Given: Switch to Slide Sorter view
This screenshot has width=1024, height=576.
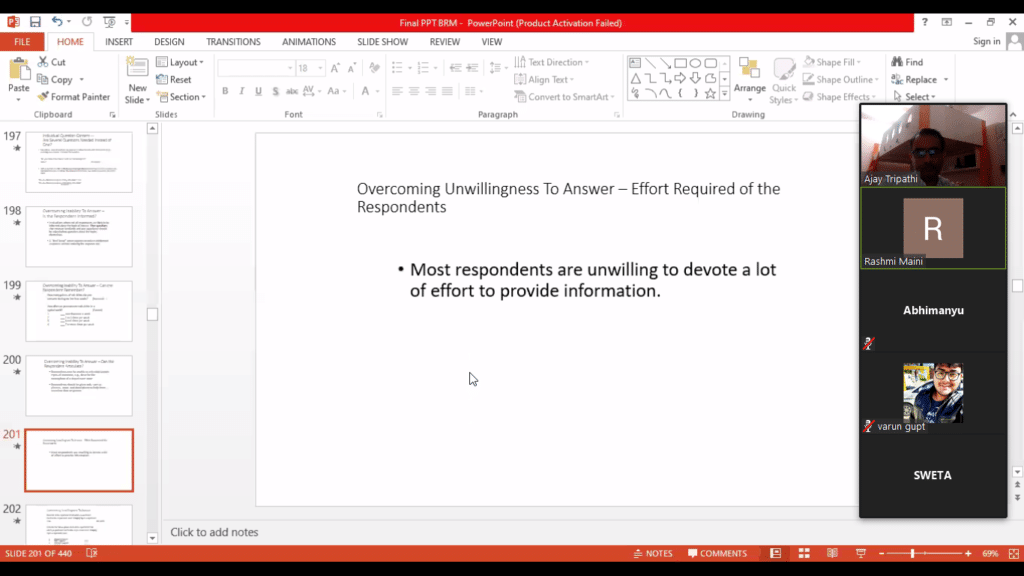Looking at the screenshot, I should coord(804,553).
